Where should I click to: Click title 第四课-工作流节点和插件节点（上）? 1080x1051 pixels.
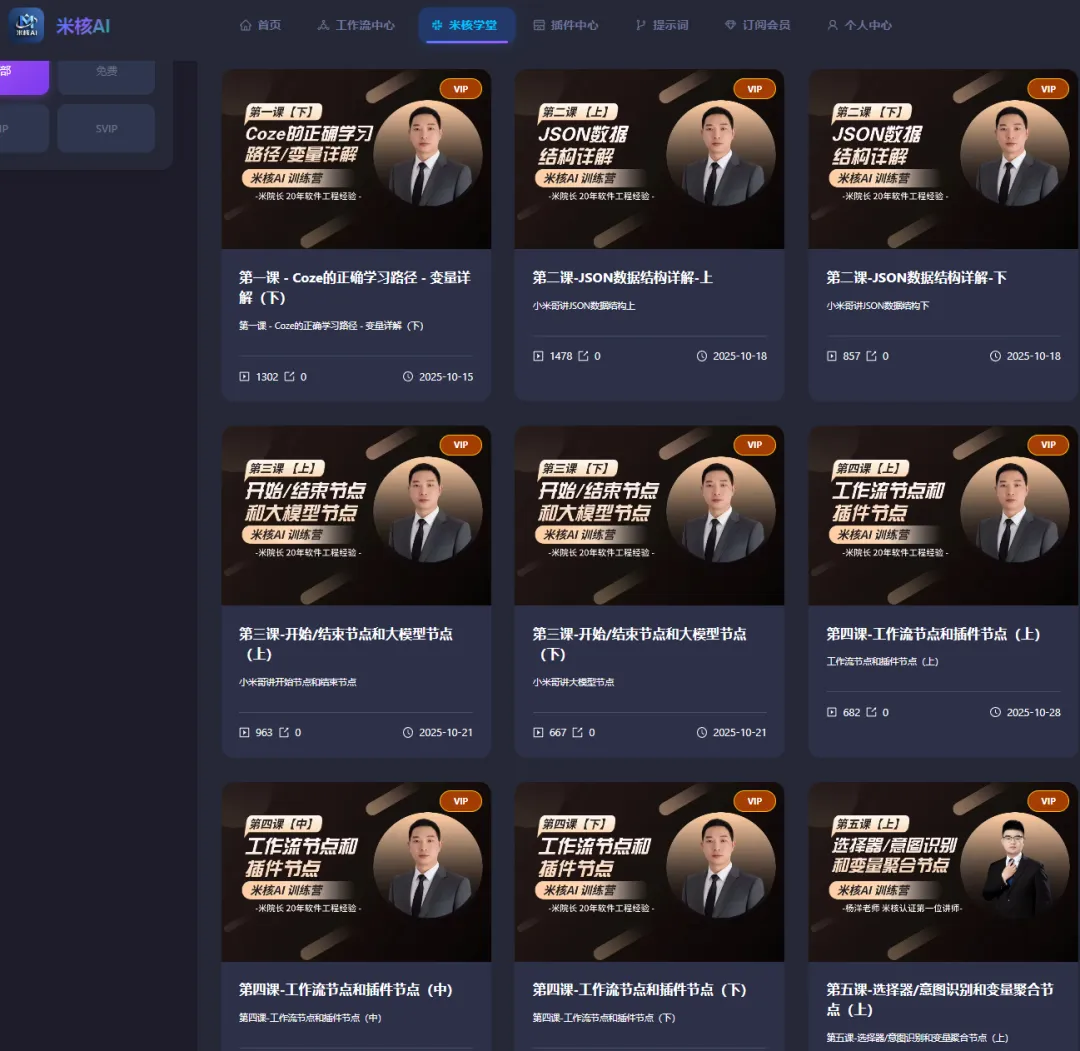[x=933, y=634]
